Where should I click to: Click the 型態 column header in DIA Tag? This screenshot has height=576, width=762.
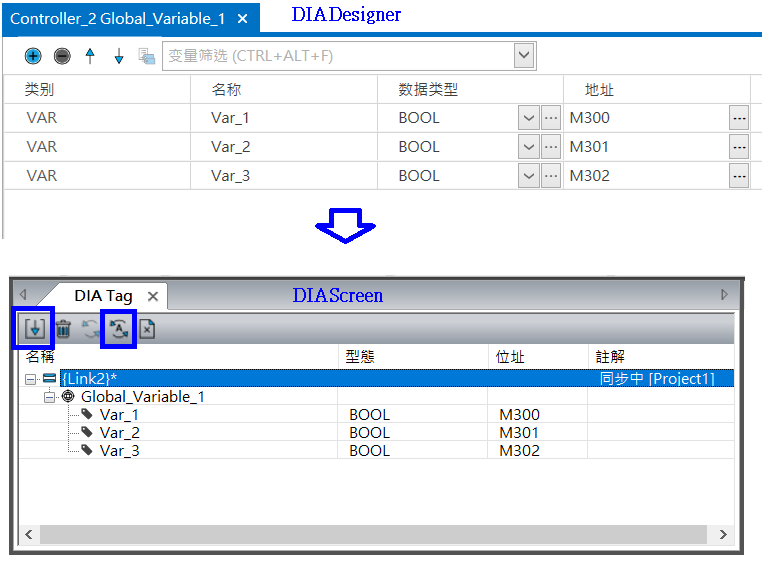coord(414,357)
